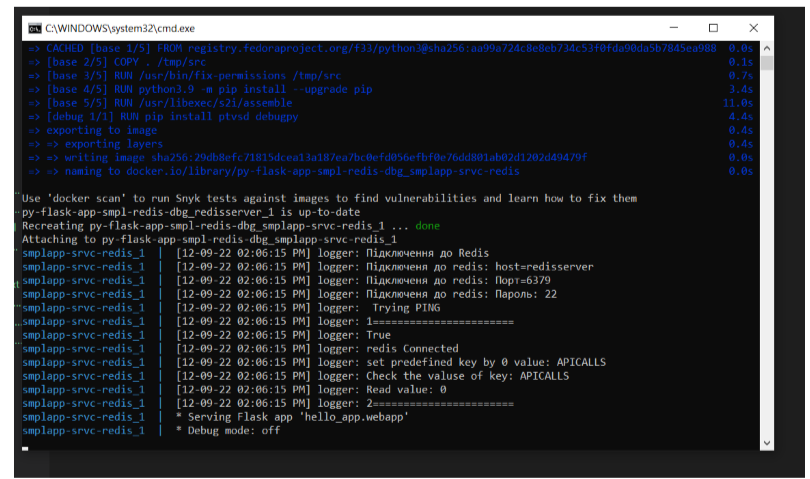Viewport: 810px width, 479px height.
Task: Minimize the cmd.exe window
Action: [668, 28]
